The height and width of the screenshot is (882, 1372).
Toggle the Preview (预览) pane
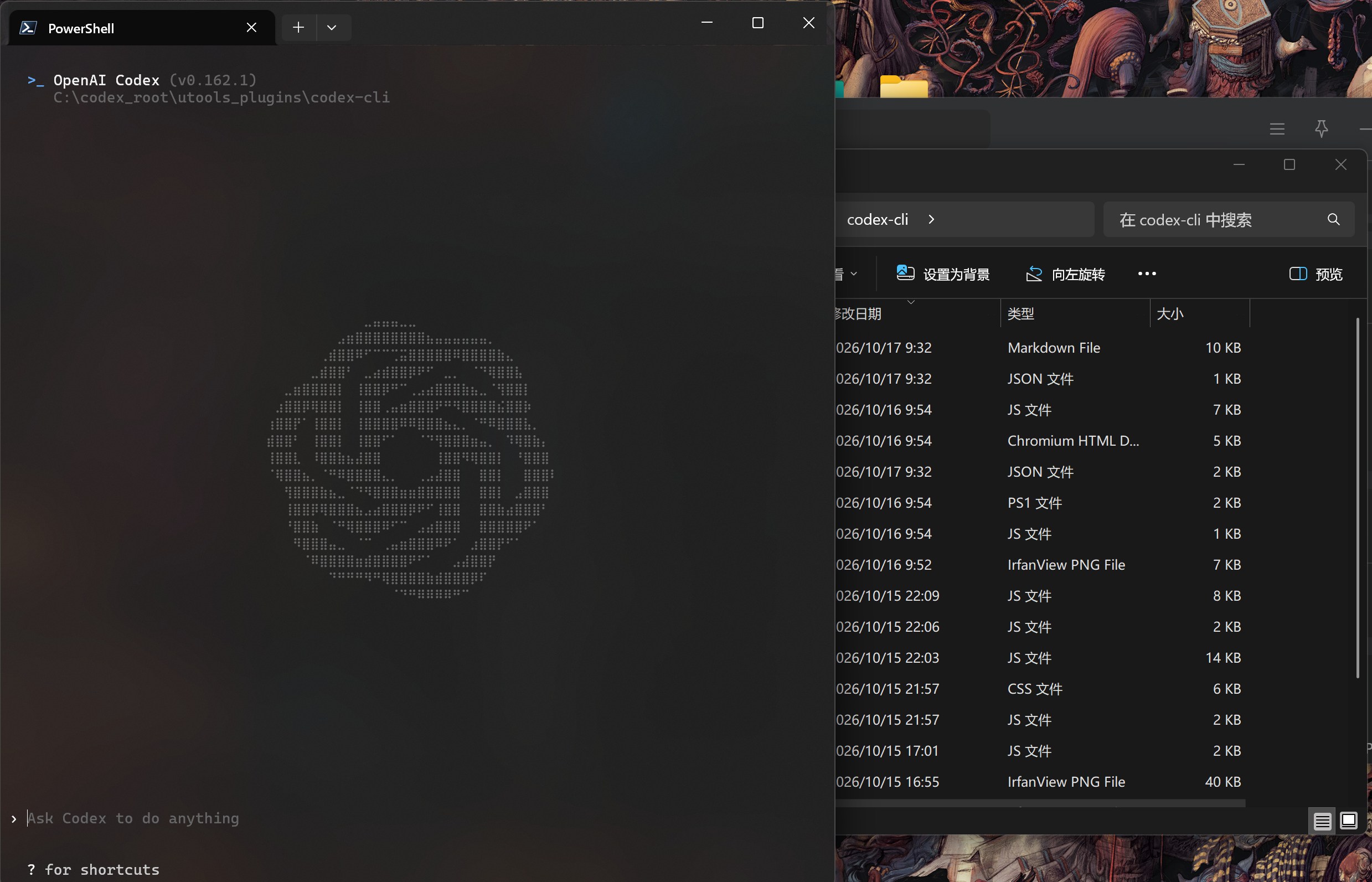[x=1316, y=274]
